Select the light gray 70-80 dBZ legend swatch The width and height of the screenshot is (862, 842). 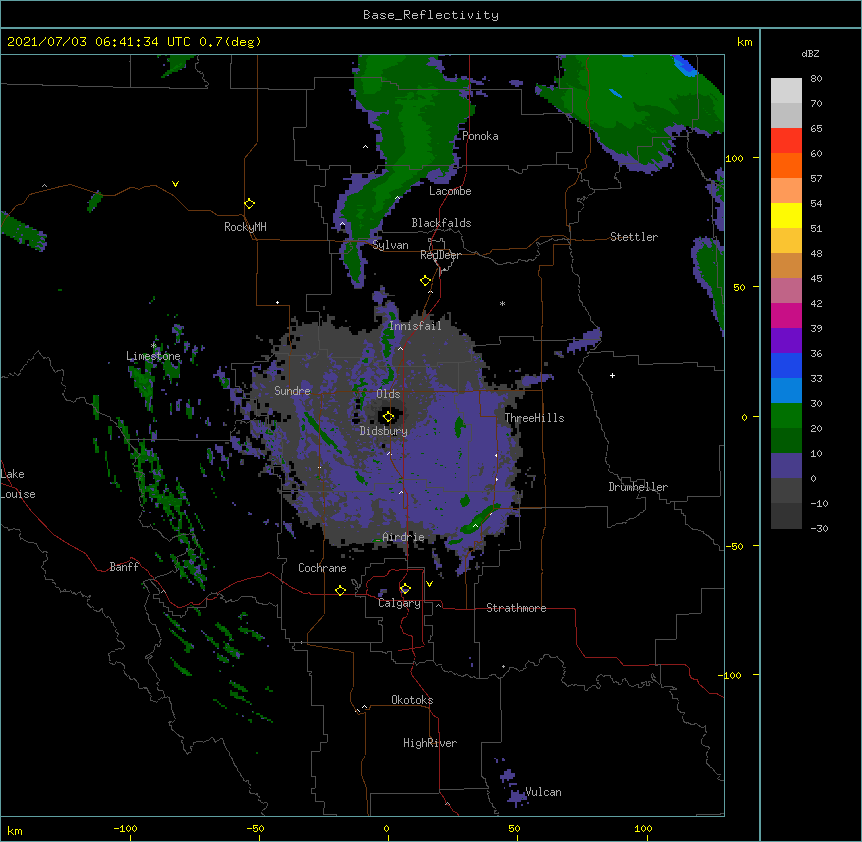click(x=786, y=91)
